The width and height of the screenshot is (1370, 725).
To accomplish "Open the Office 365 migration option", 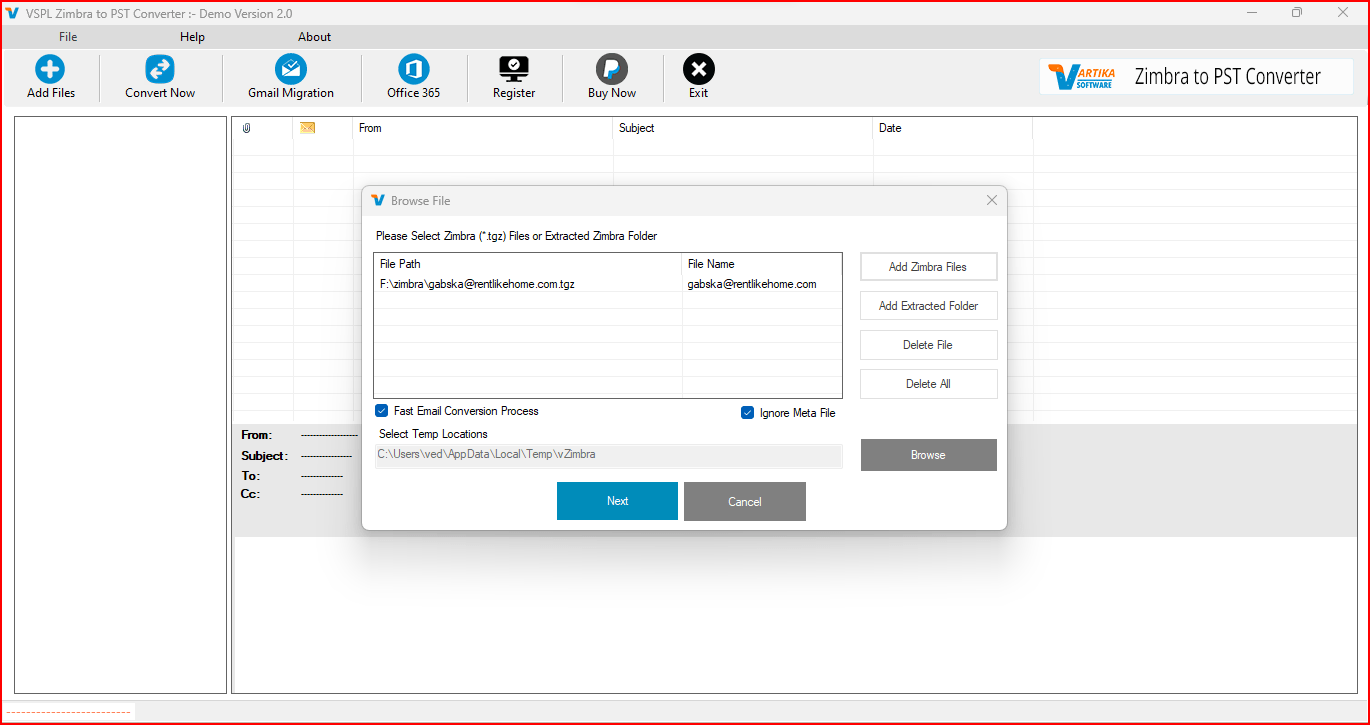I will pyautogui.click(x=414, y=69).
